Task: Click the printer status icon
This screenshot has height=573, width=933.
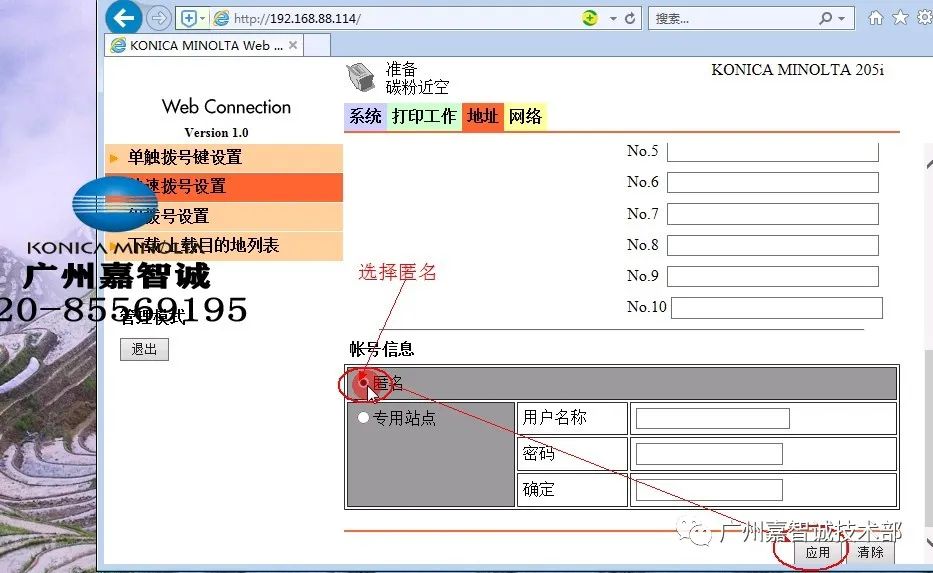Action: [361, 77]
